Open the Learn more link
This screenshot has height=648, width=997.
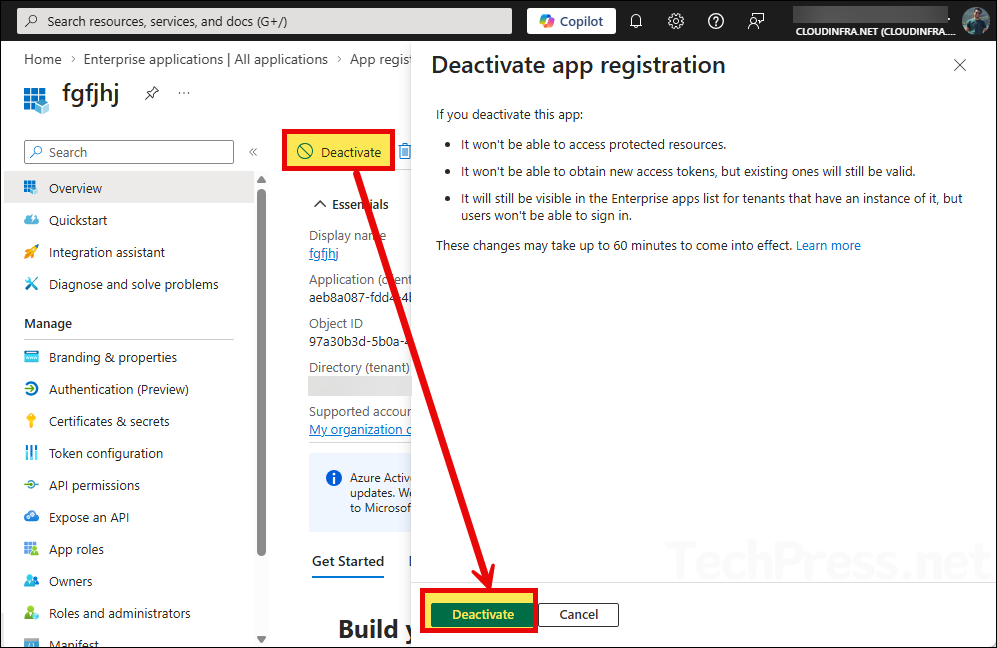point(828,245)
